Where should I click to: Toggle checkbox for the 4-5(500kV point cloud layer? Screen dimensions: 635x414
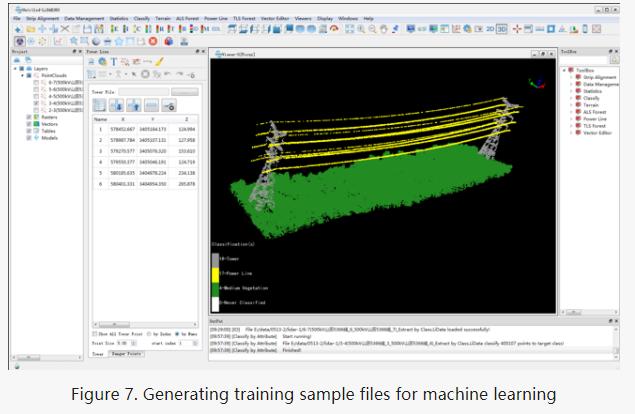(x=36, y=96)
